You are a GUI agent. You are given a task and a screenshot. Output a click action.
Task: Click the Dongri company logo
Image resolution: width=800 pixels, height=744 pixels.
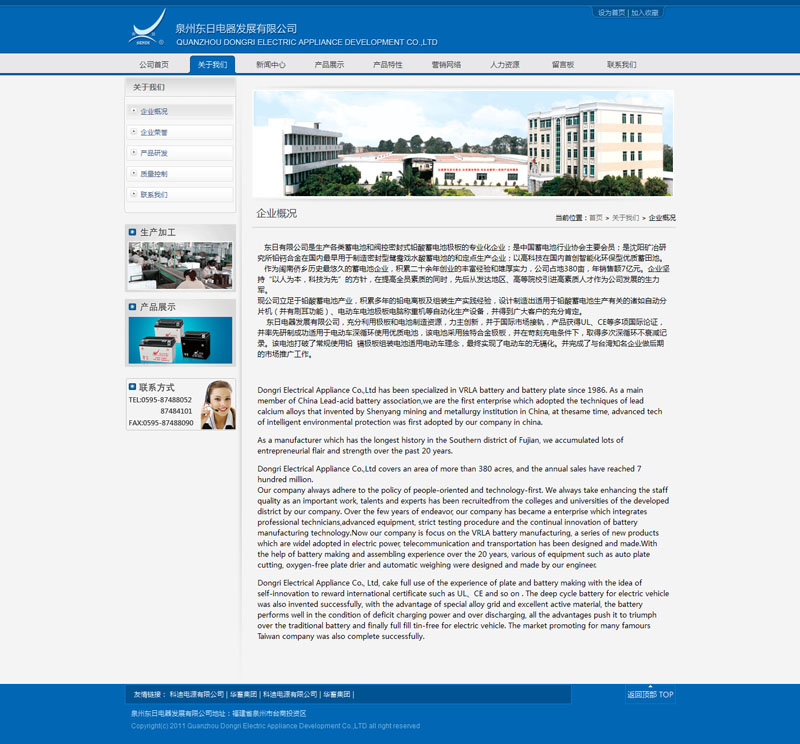tap(146, 27)
